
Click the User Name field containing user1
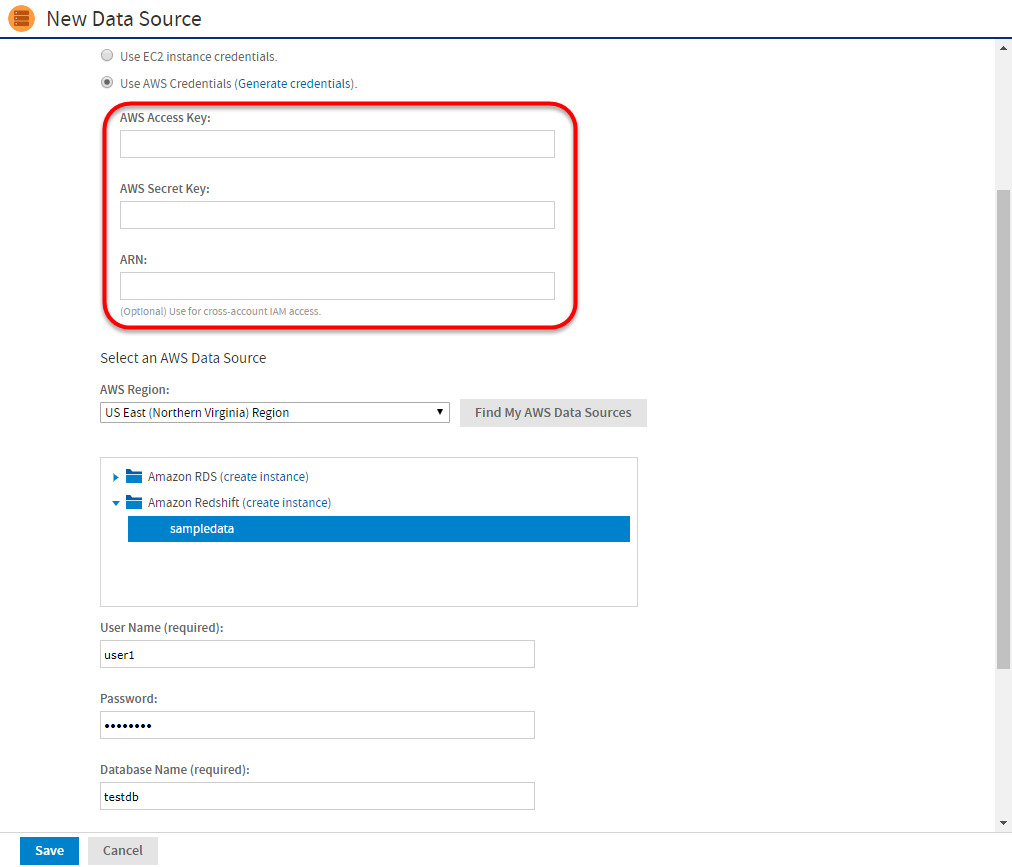point(317,654)
